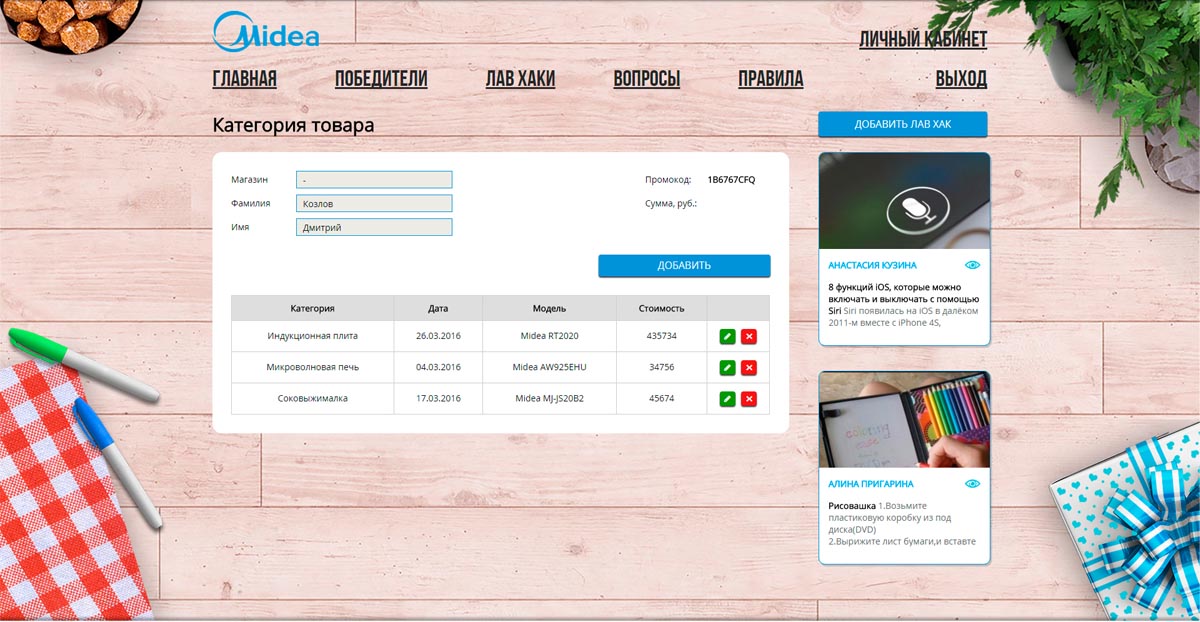Click the Имя field containing Дмитрий
This screenshot has width=1200, height=622.
[374, 228]
